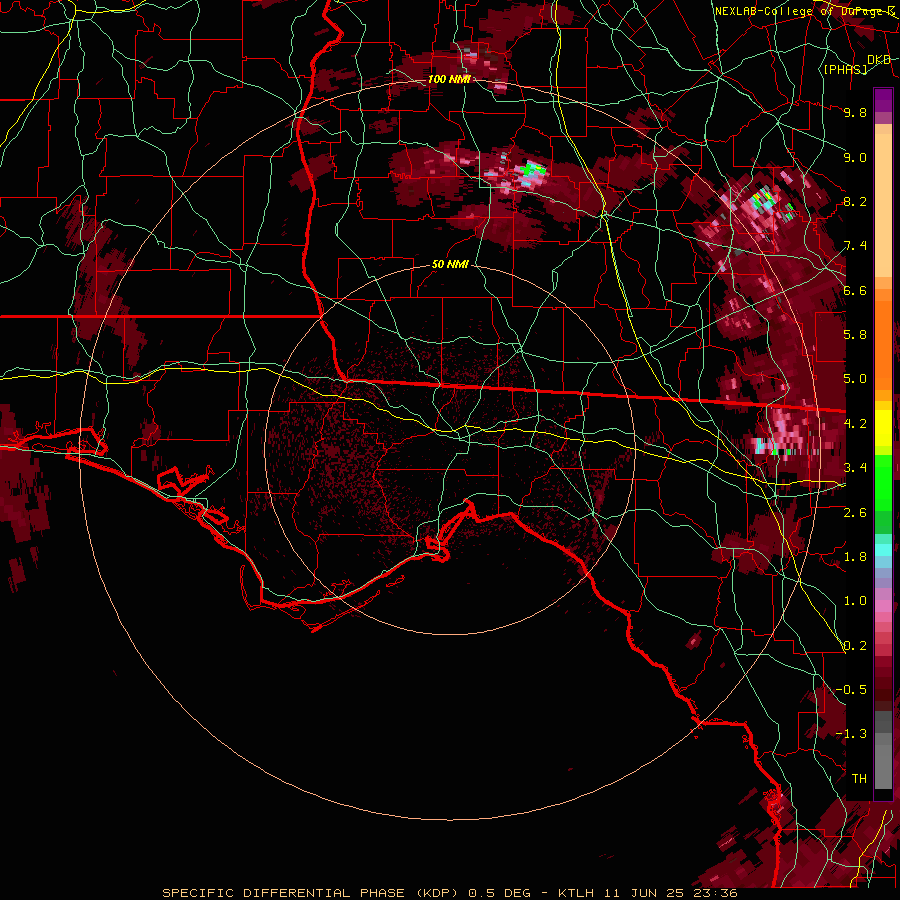Click the 9.8 value on the color scale
The image size is (900, 900).
[855, 112]
